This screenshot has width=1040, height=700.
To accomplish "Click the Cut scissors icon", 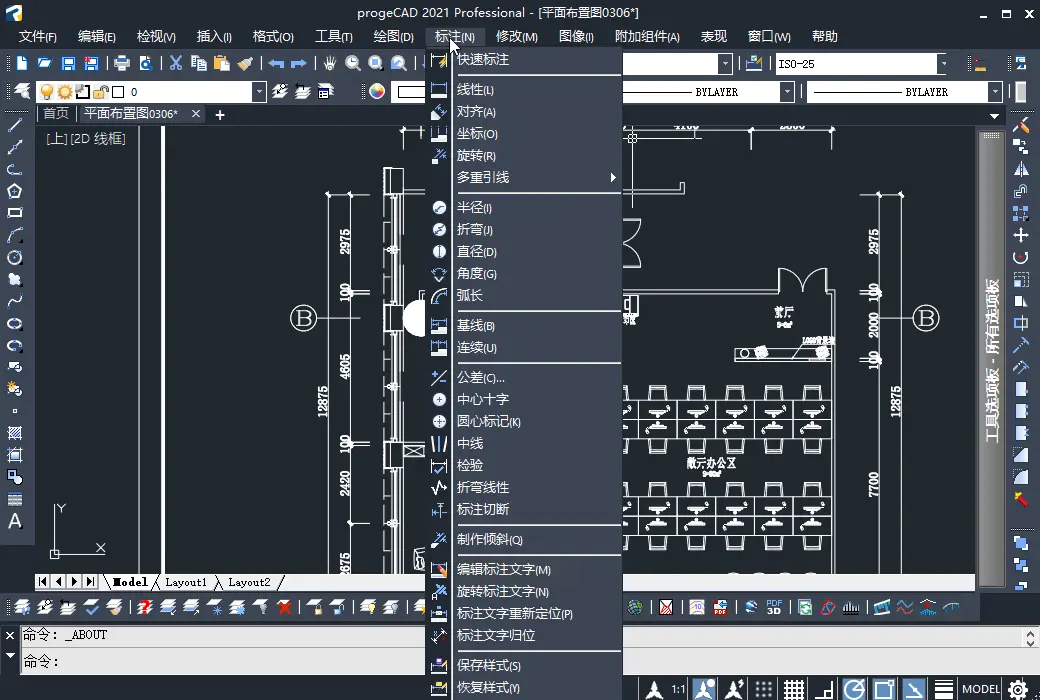I will click(x=176, y=63).
